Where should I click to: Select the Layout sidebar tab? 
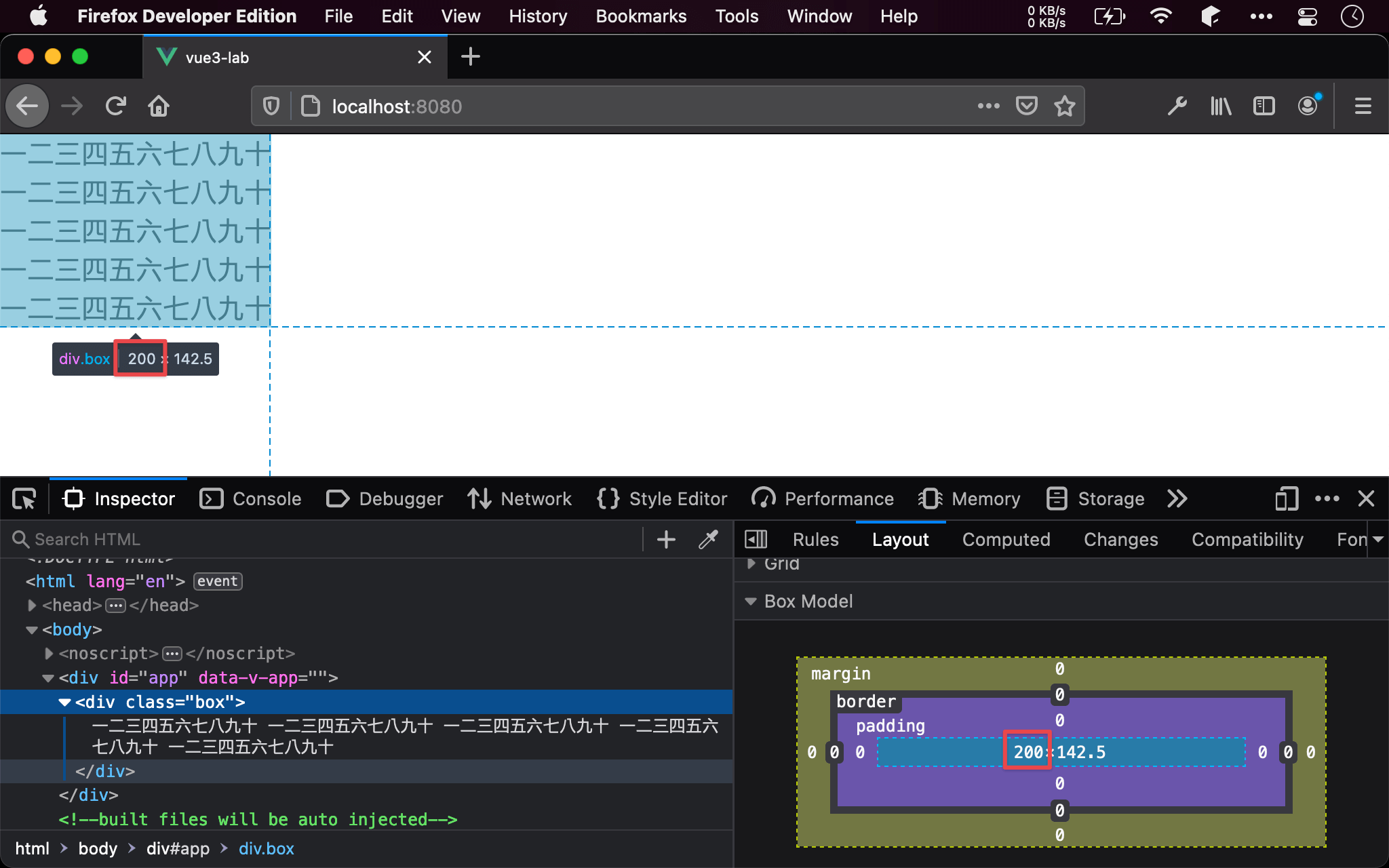[901, 540]
